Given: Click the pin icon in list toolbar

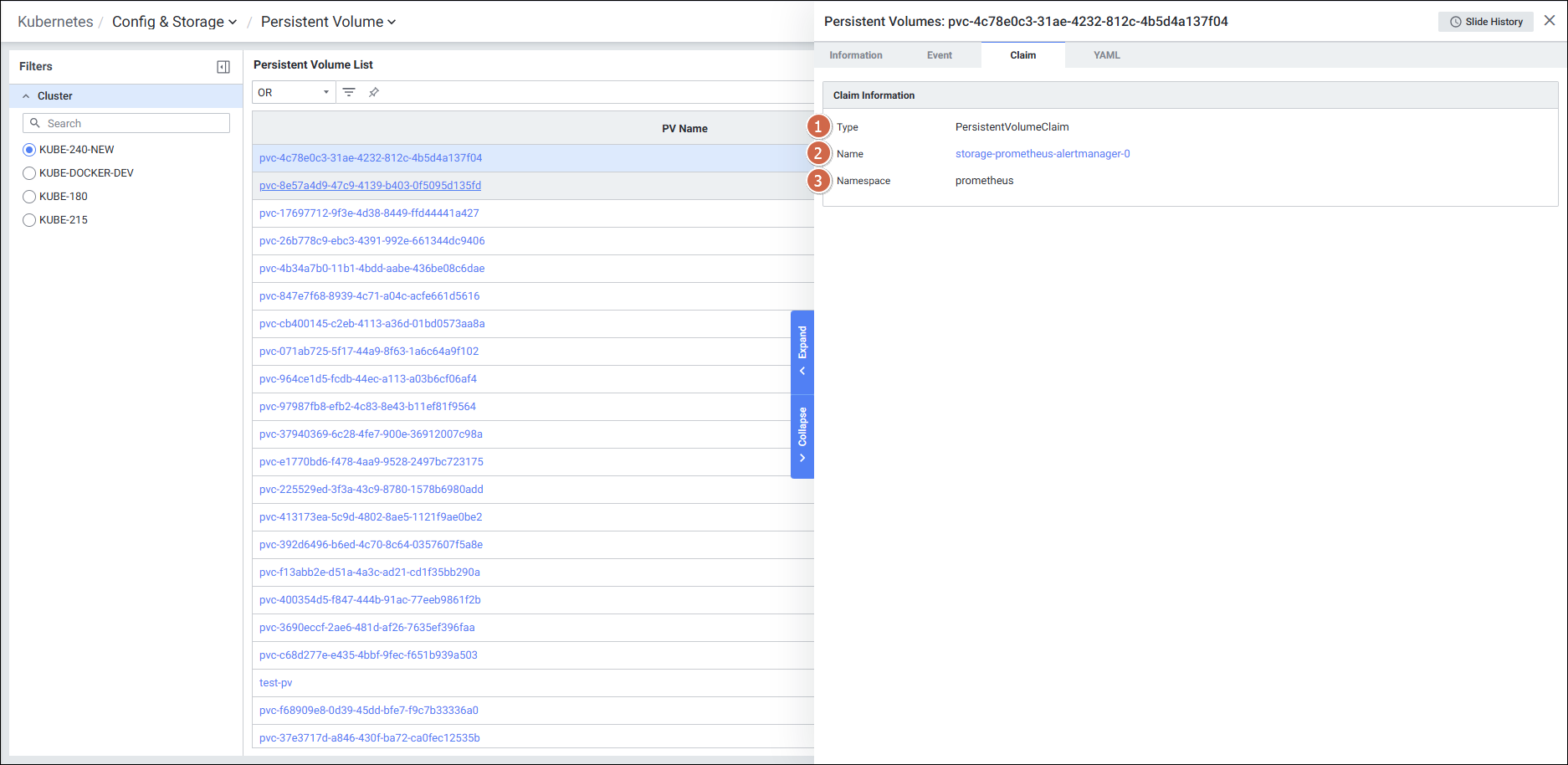Looking at the screenshot, I should click(x=374, y=92).
